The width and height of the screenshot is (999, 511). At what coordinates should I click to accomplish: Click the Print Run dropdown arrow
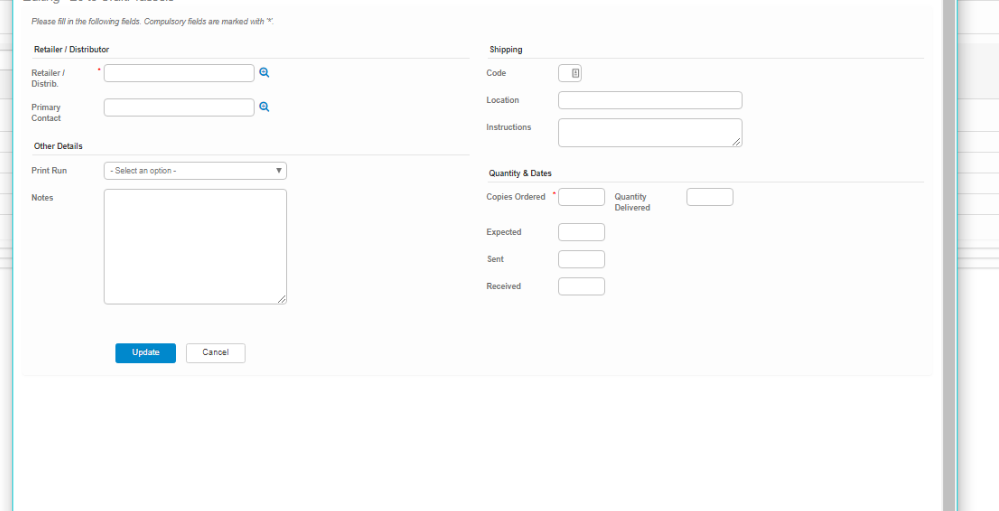point(279,171)
